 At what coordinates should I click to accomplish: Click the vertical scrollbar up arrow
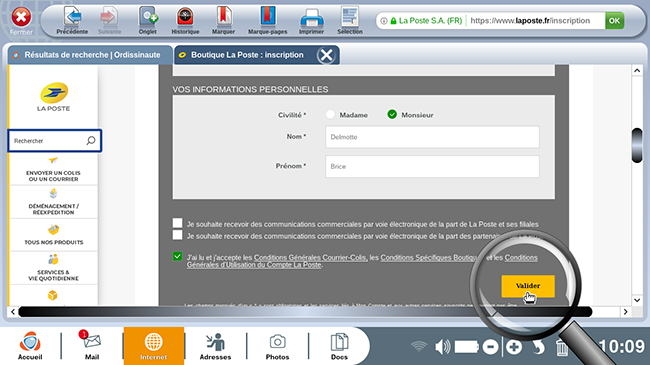tap(637, 71)
